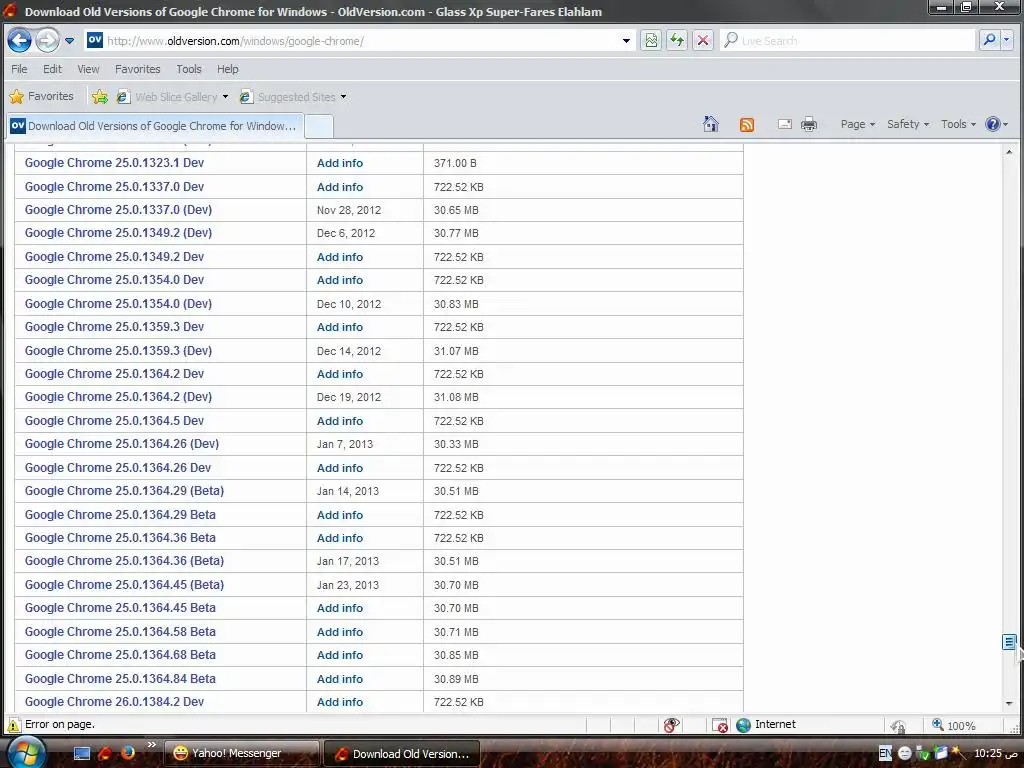Open the Favorites menu
The height and width of the screenshot is (768, 1024).
[137, 69]
